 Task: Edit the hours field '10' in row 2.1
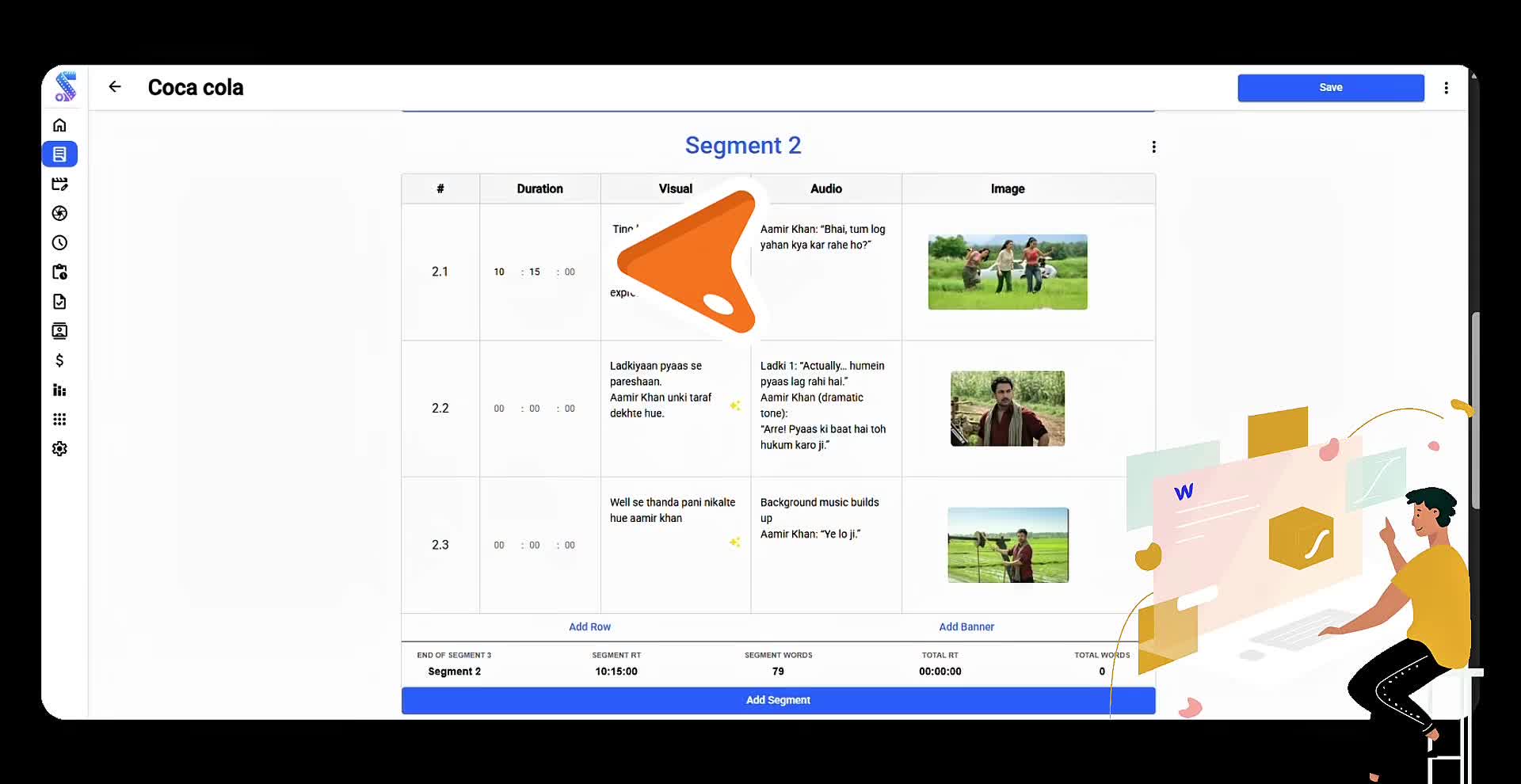[x=499, y=272]
